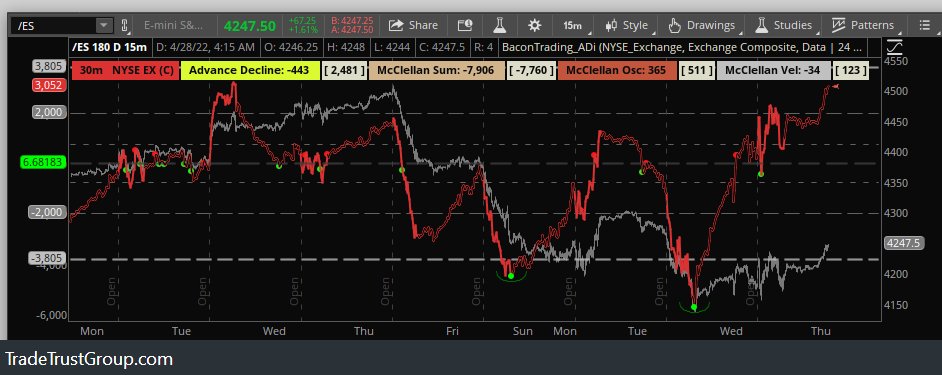942x375 pixels.
Task: Click the +67.25 net change value
Action: [302, 21]
